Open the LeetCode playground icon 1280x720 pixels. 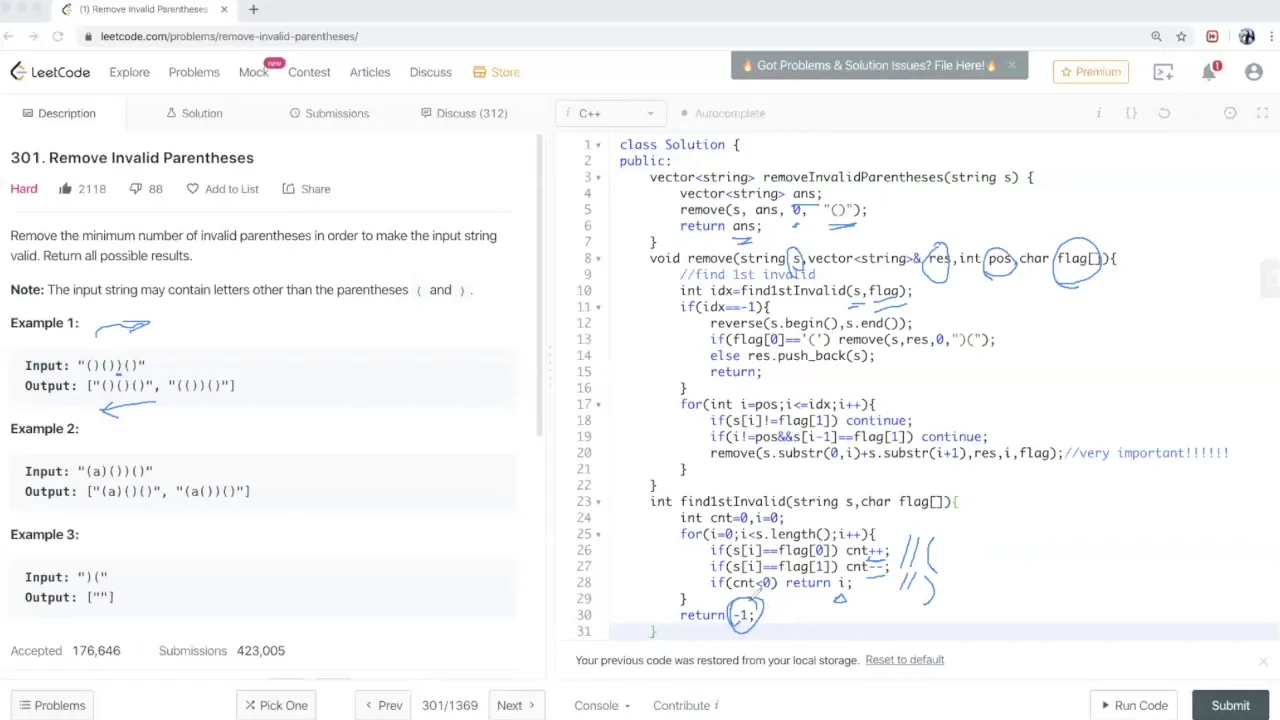[x=1163, y=72]
